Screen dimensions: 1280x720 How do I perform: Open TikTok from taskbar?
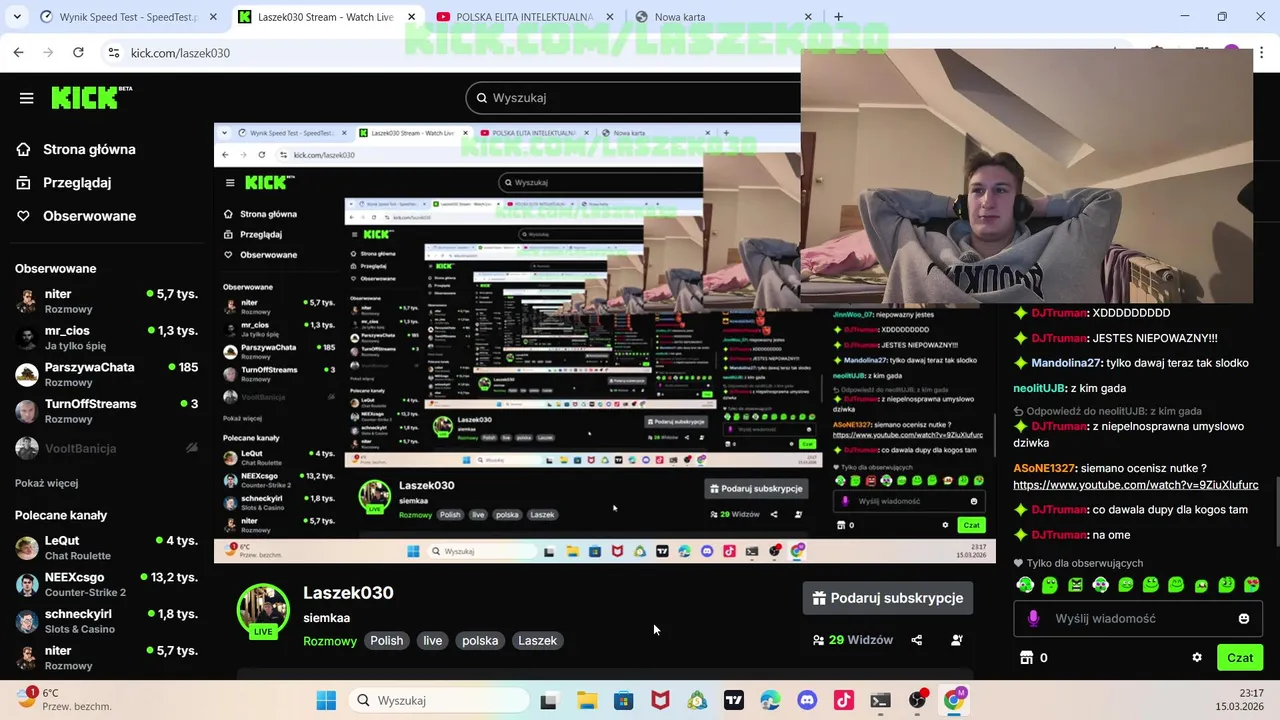[x=844, y=701]
